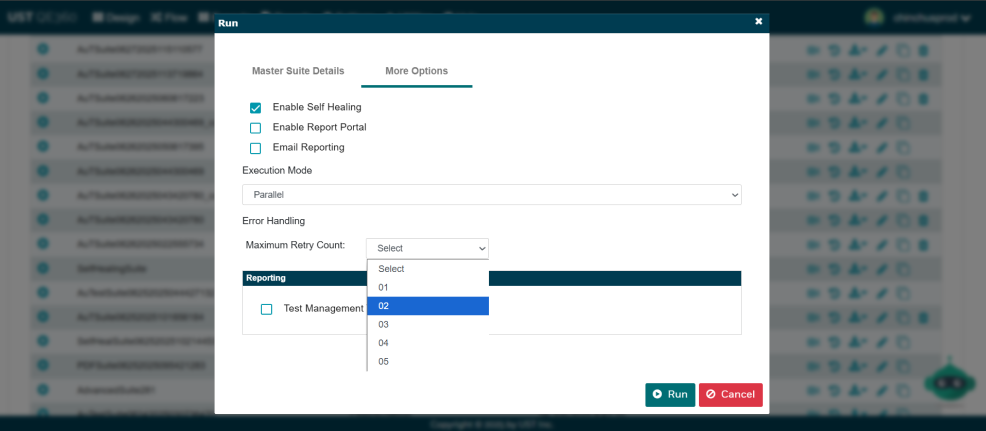Select 04 in the retry count list
This screenshot has width=986, height=431.
pyautogui.click(x=427, y=343)
